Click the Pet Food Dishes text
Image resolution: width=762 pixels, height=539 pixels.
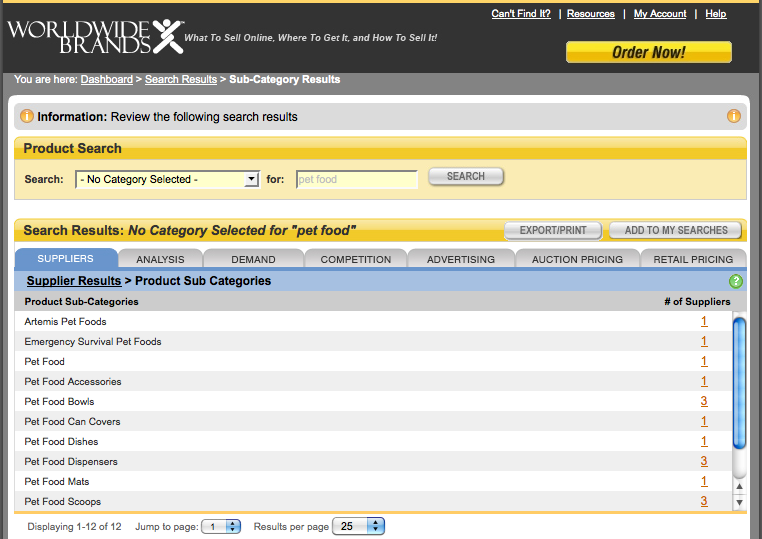click(x=61, y=441)
